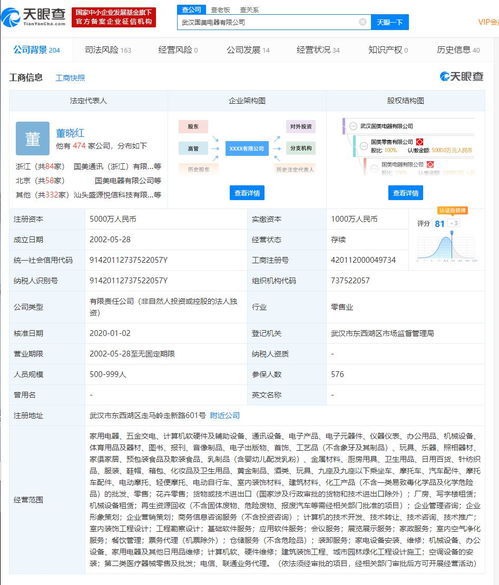Switch to the 知识产权 tab
Viewport: 499px width, 585px height.
[388, 50]
